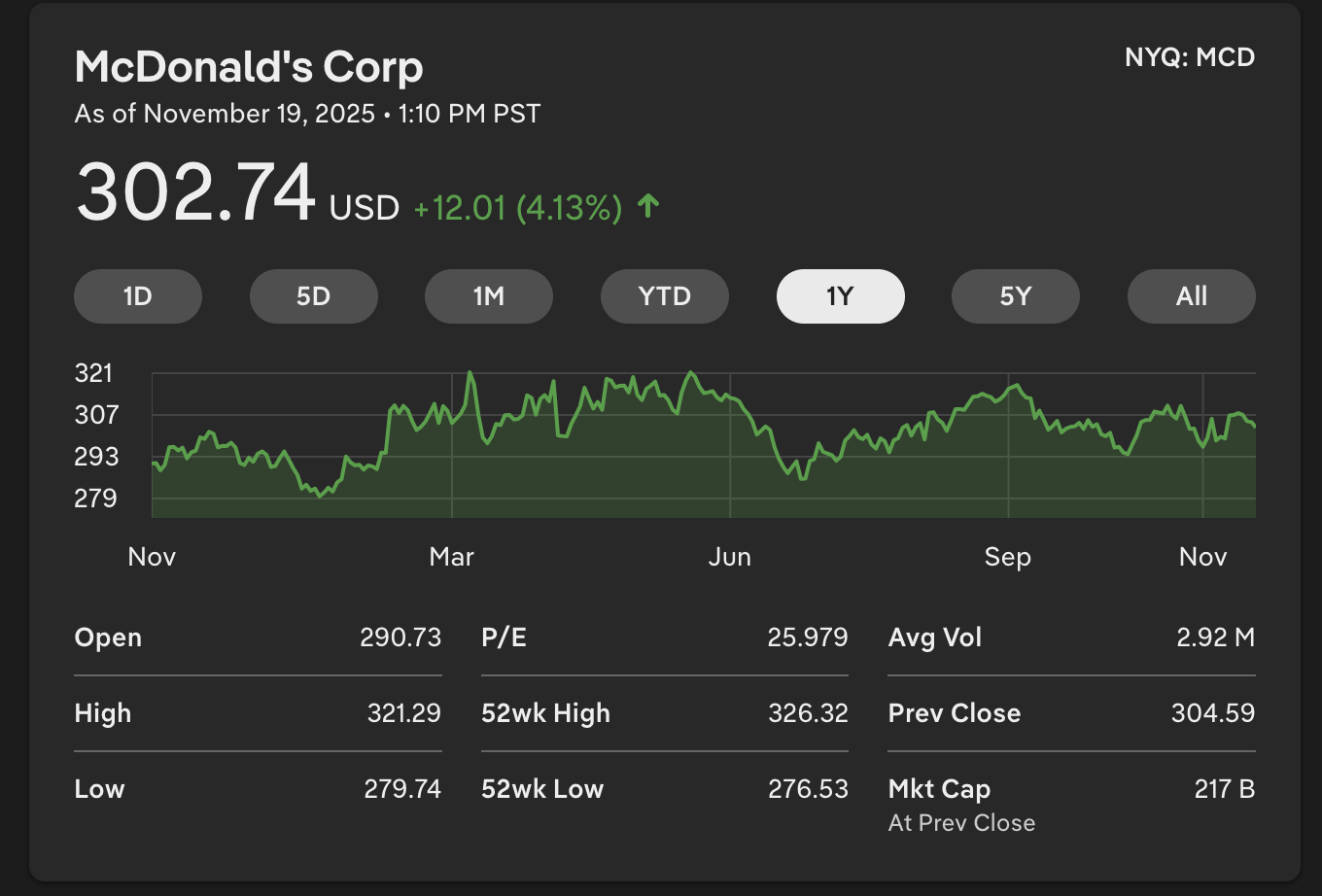The image size is (1322, 896).
Task: Click the Mkt Cap statistic row
Action: [1071, 789]
